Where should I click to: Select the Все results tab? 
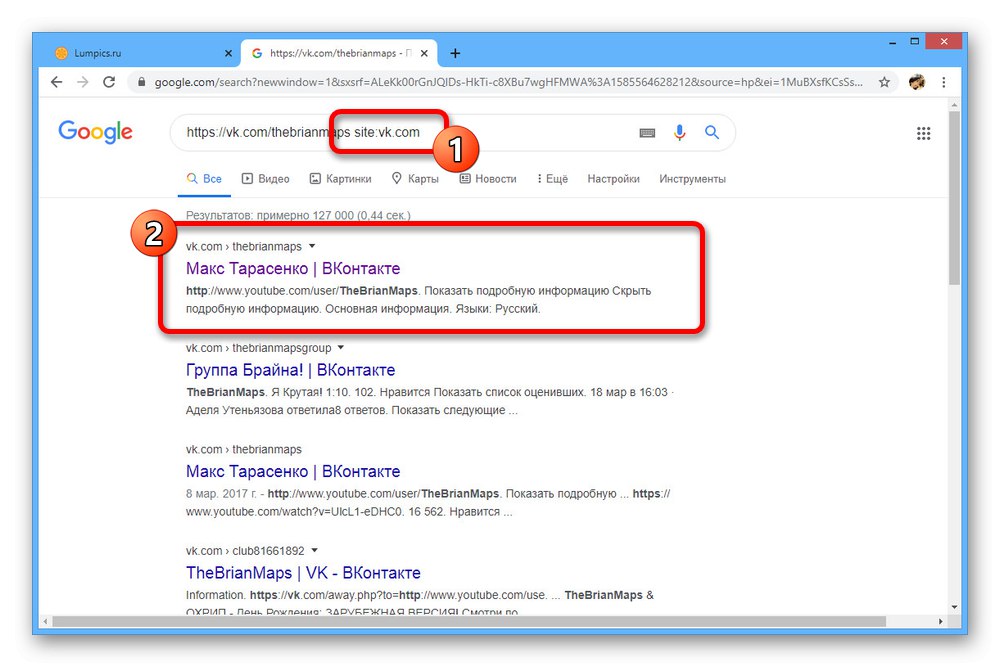pos(204,179)
